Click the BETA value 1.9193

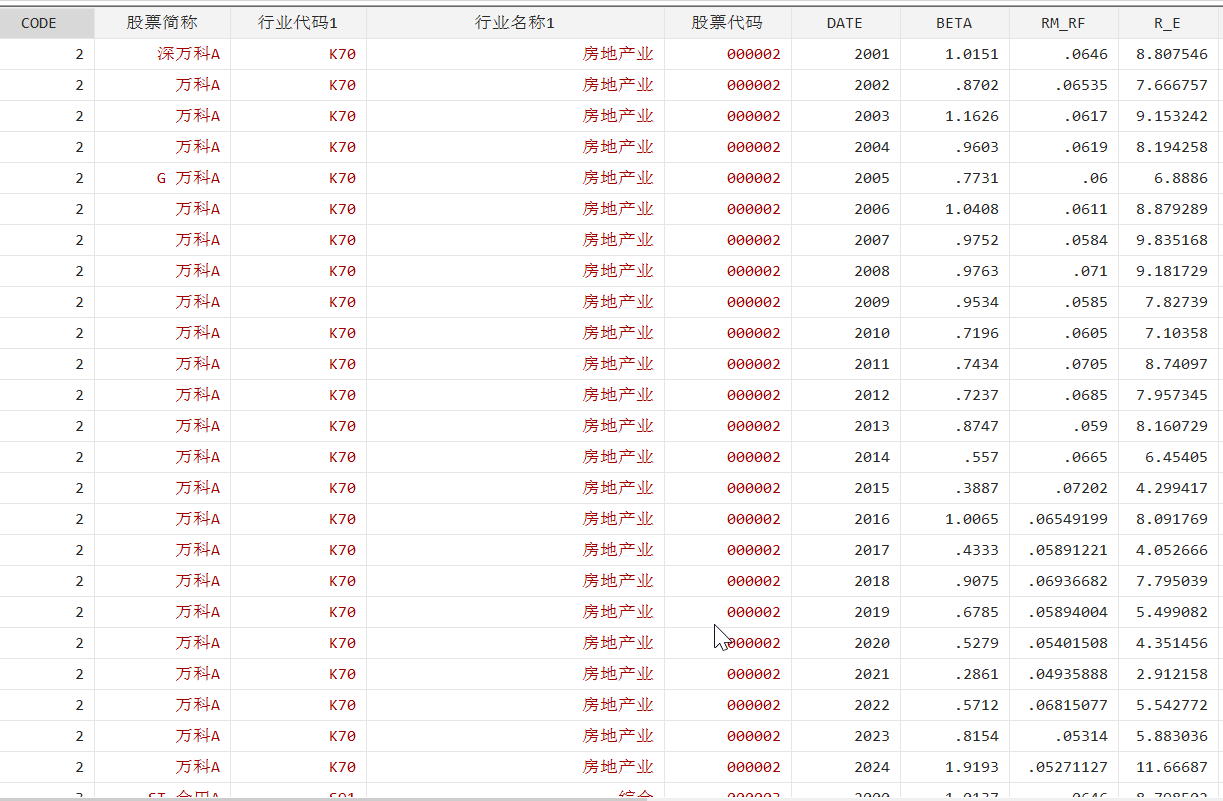(954, 767)
